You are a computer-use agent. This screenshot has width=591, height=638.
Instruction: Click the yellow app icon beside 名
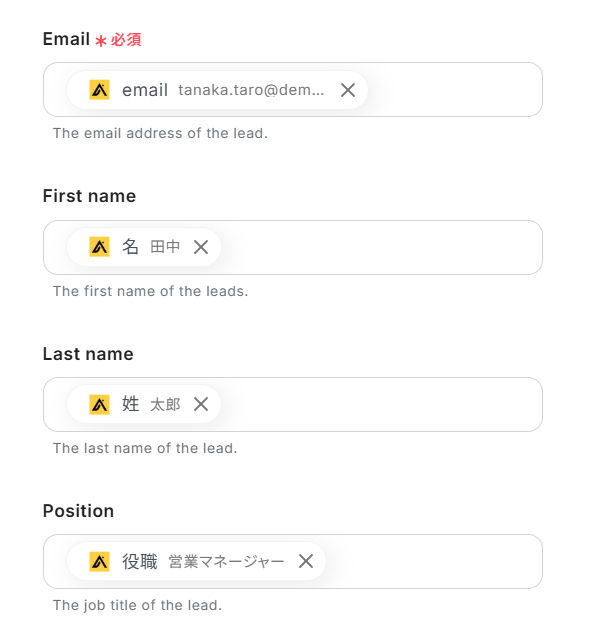(99, 247)
